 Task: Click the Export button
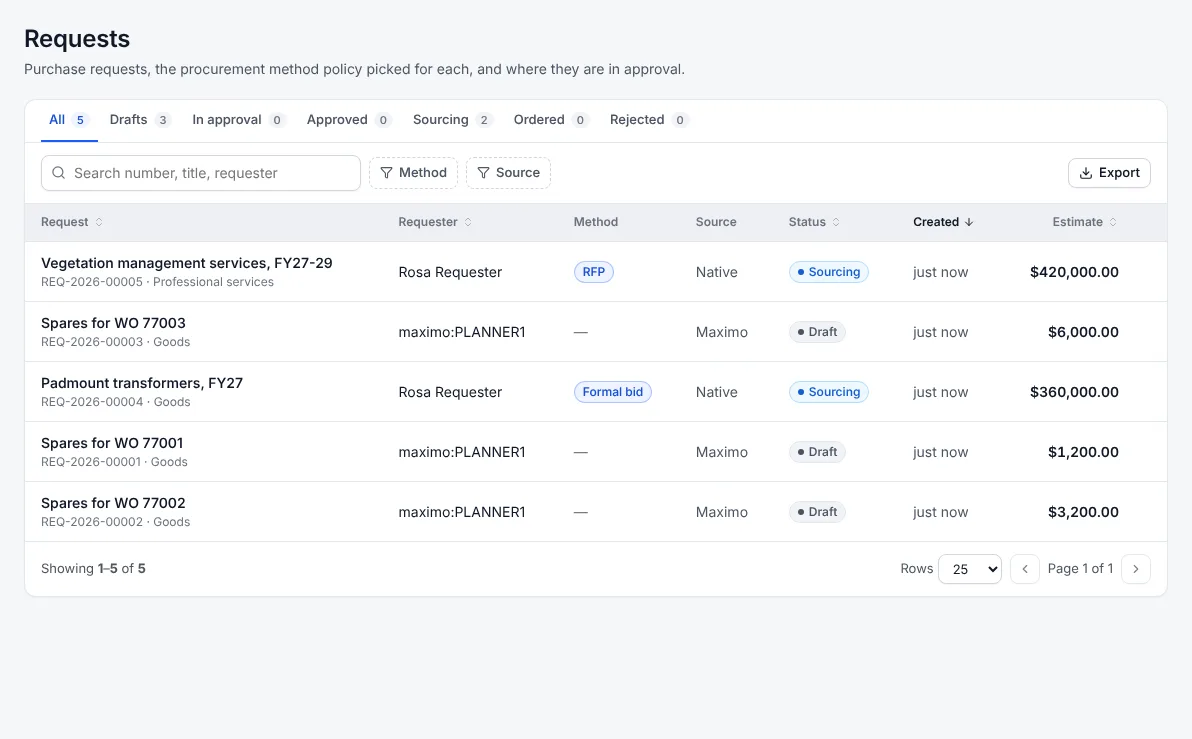click(x=1109, y=173)
